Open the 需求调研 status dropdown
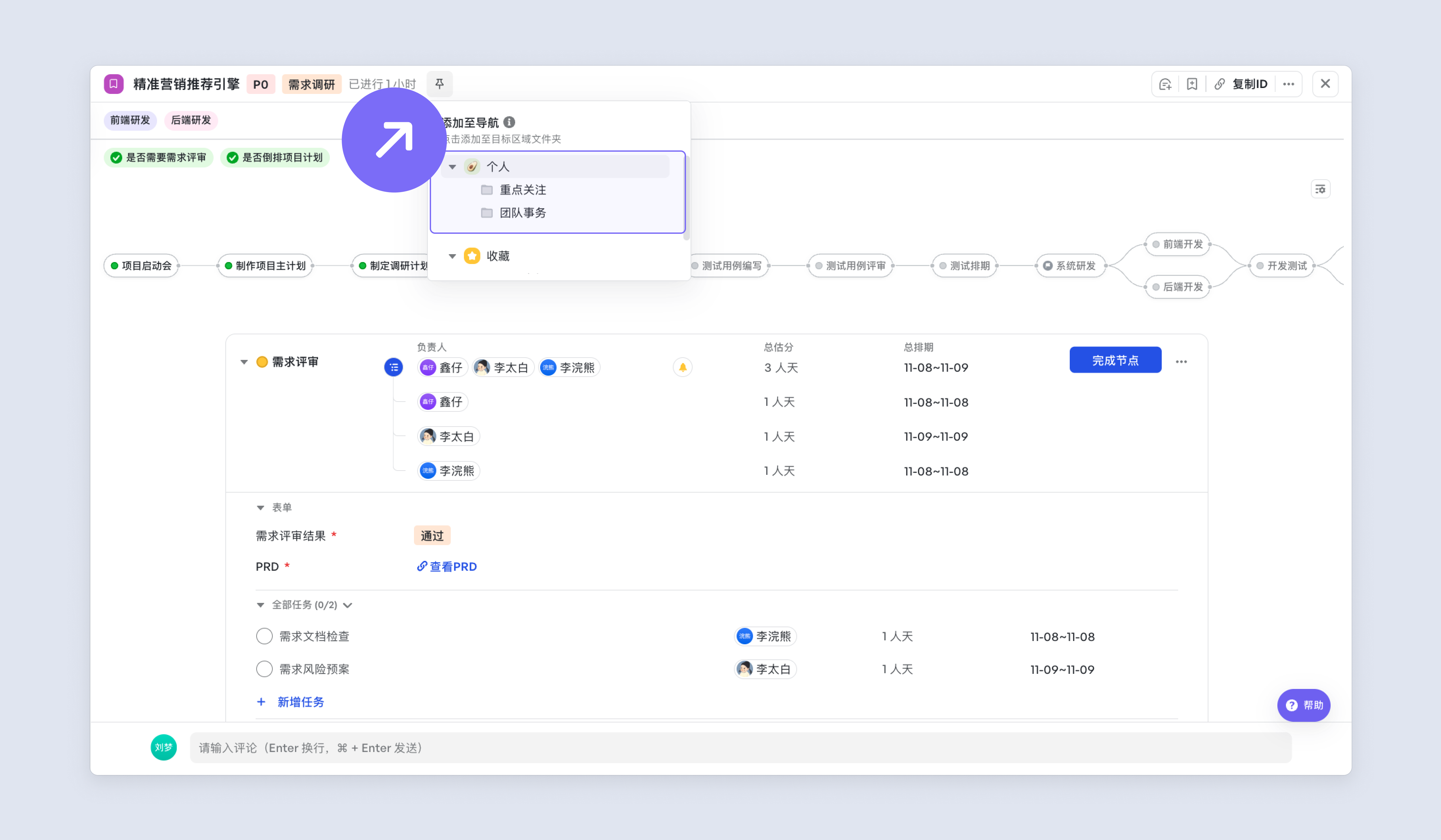The width and height of the screenshot is (1441, 840). point(311,85)
